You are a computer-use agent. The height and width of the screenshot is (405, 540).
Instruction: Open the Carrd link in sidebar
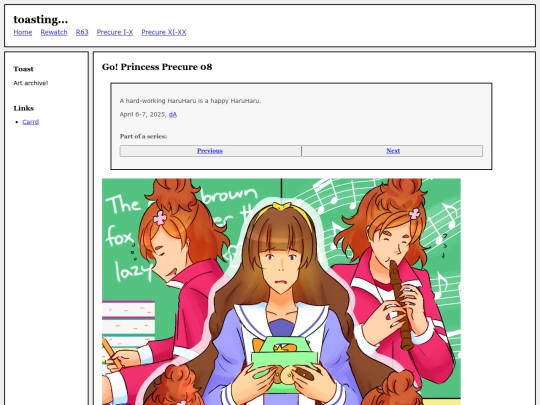pyautogui.click(x=31, y=122)
